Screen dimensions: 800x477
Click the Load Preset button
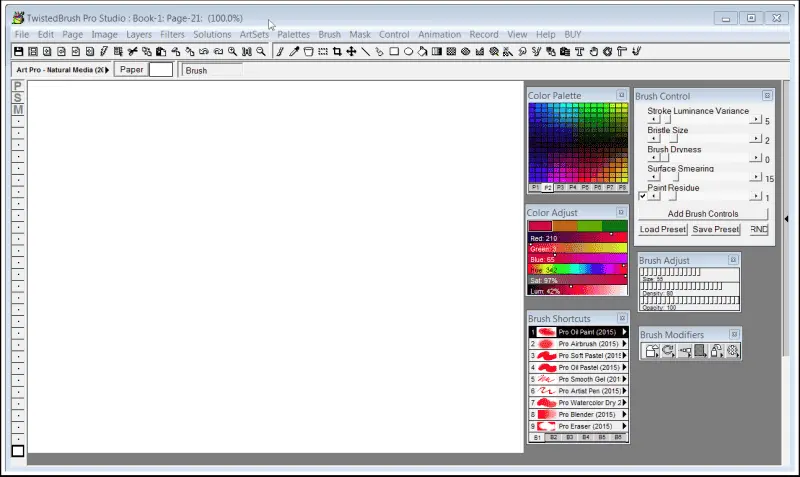click(663, 230)
